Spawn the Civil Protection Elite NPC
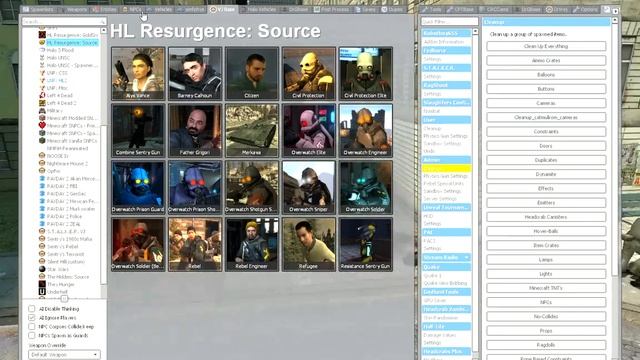Screen dimensions: 640x360 (365, 74)
